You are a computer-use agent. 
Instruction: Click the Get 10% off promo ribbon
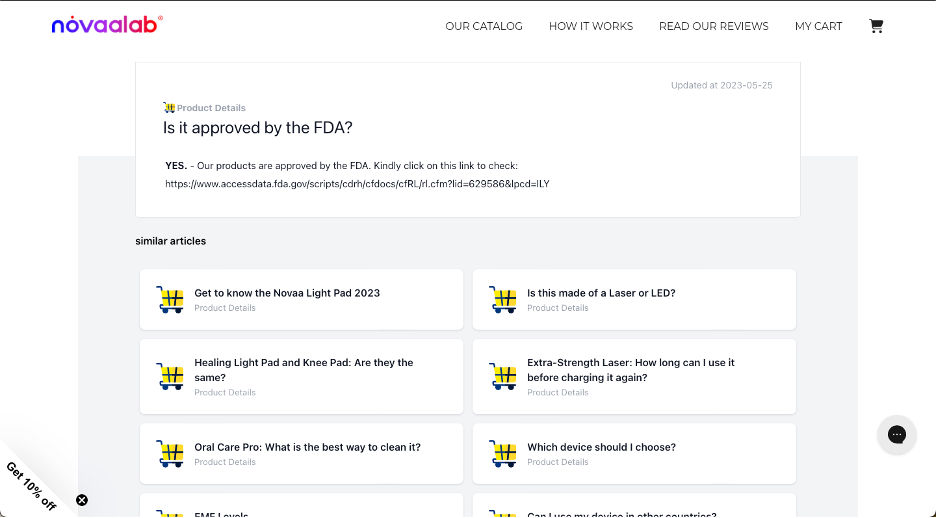pos(31,486)
